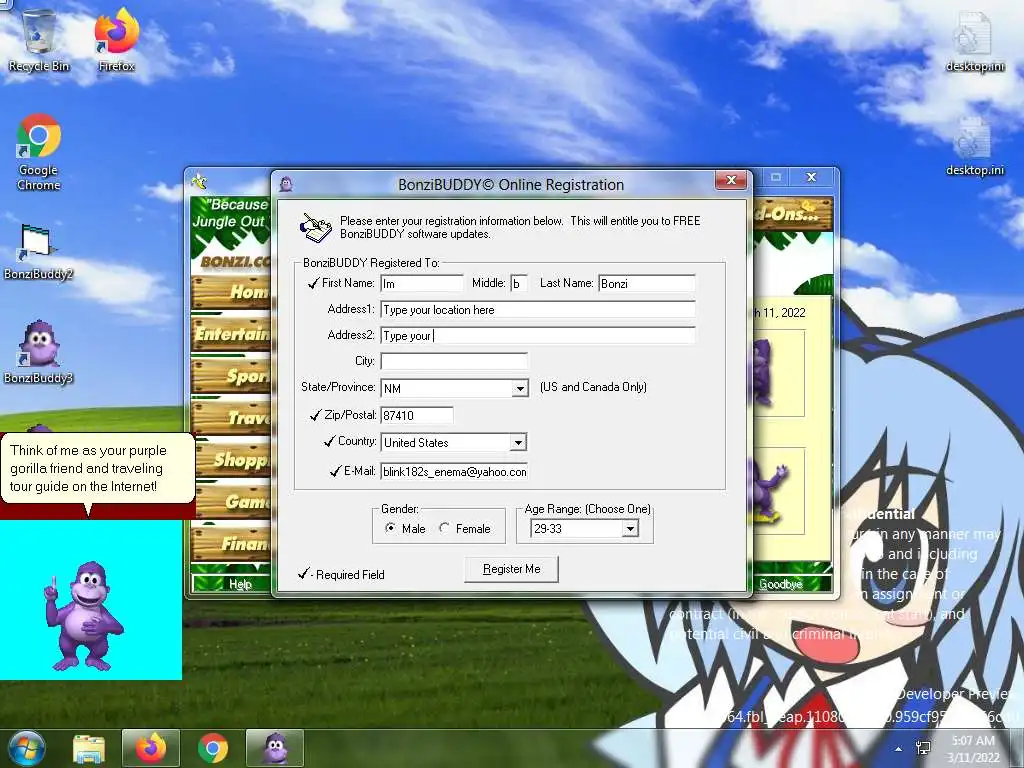Maximize the background Bonzi window
Screen dimensions: 1024x768
pos(776,177)
